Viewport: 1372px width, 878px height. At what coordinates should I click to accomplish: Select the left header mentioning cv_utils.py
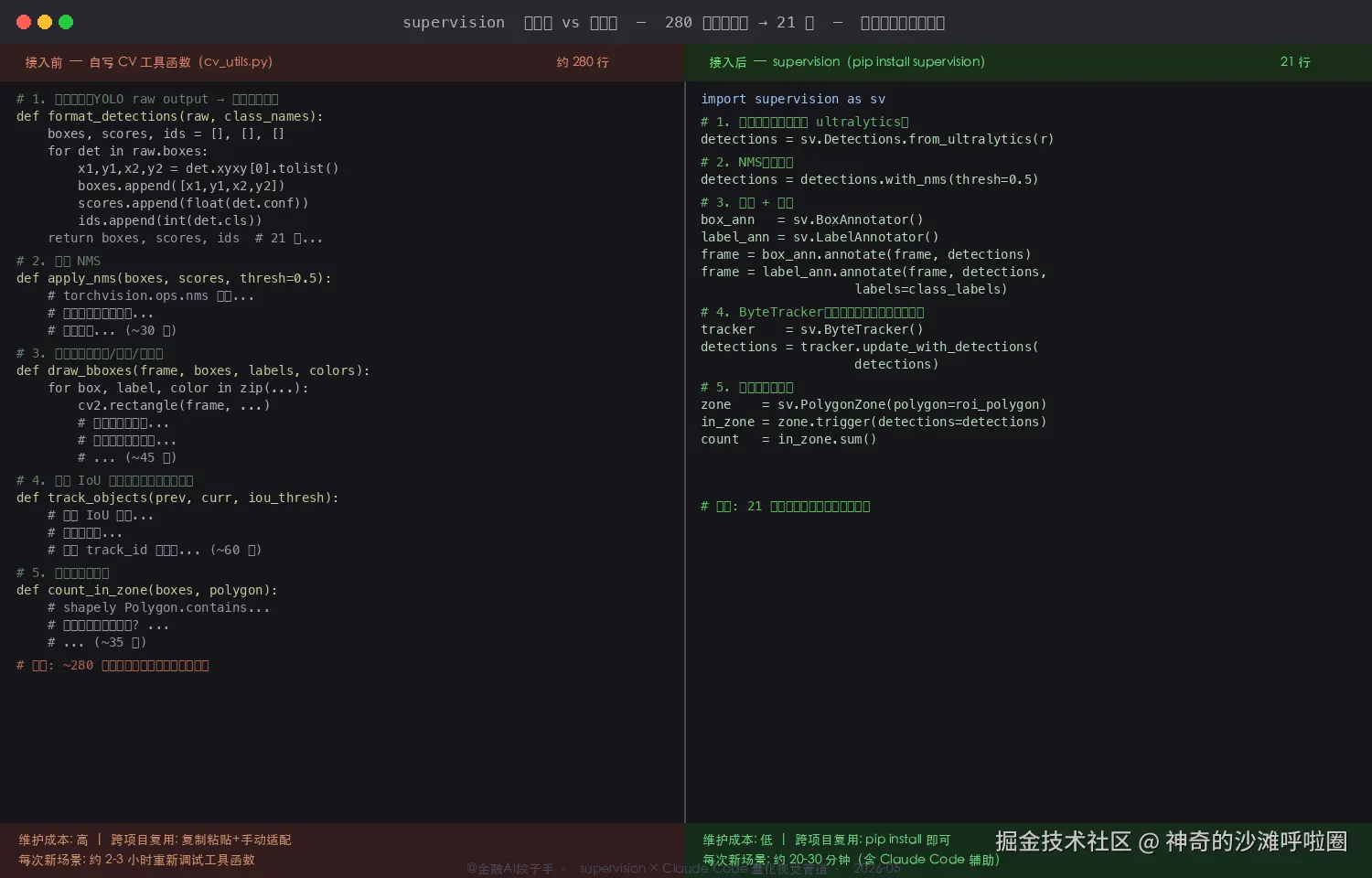coord(149,62)
